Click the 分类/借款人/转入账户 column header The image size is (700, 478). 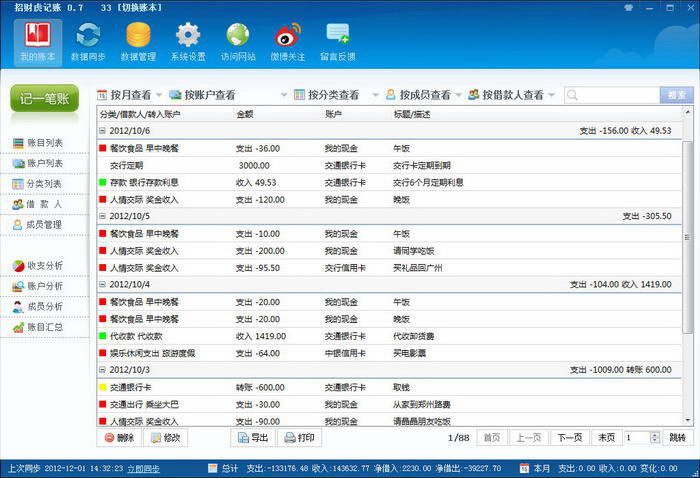coord(140,114)
